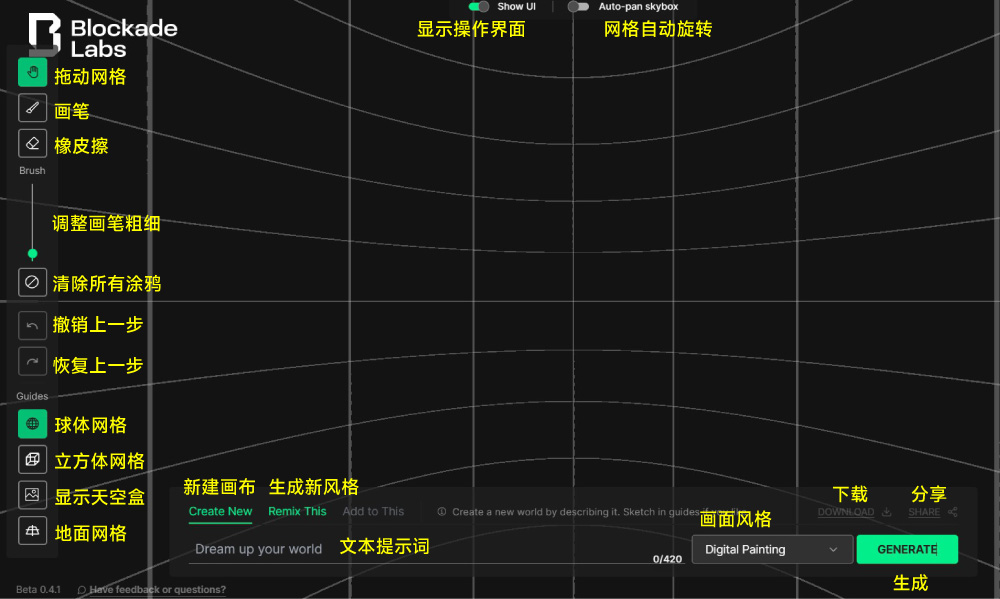Select the Brush tool
The height and width of the screenshot is (599, 1000).
[32, 107]
